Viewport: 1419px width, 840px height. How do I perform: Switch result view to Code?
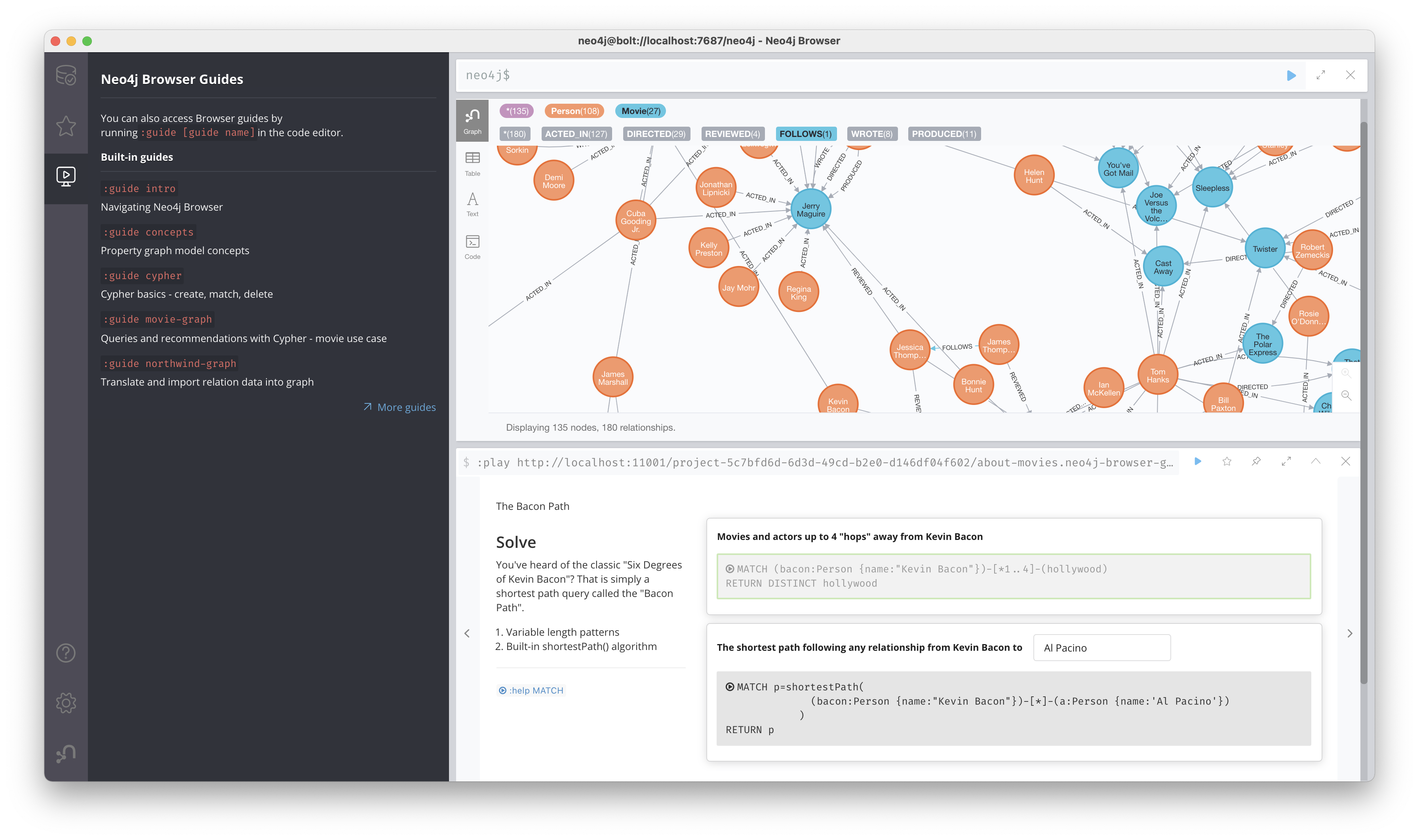click(x=472, y=247)
